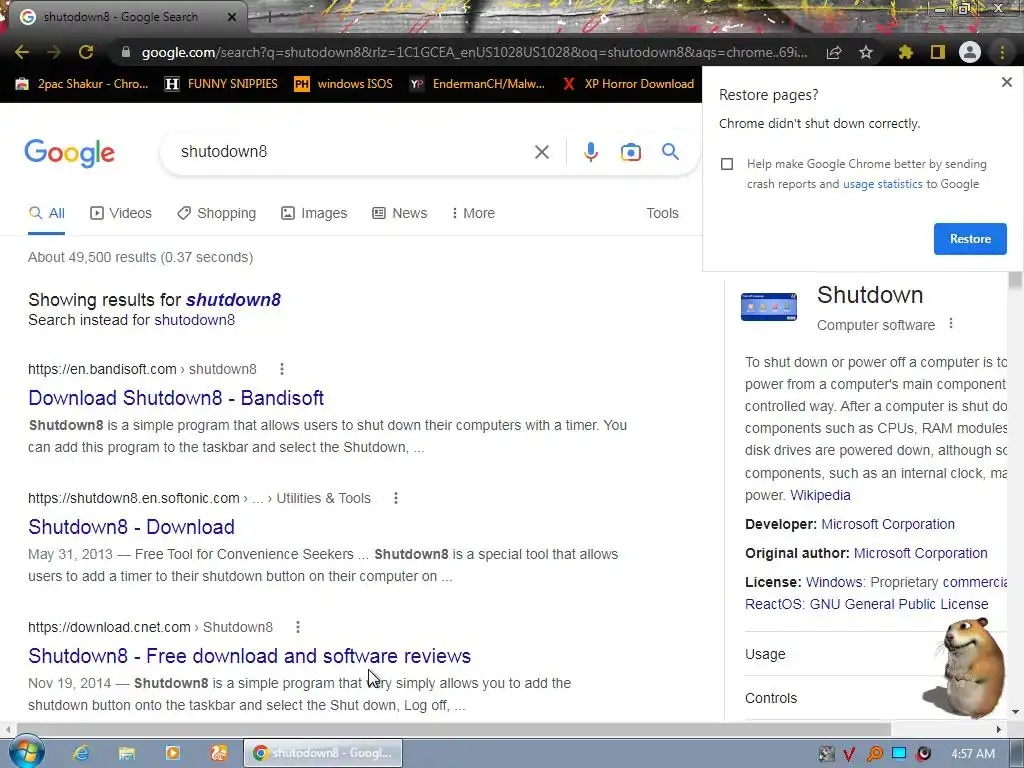Open the EndermanCH/Malw... bookmark
The height and width of the screenshot is (768, 1024).
(477, 84)
